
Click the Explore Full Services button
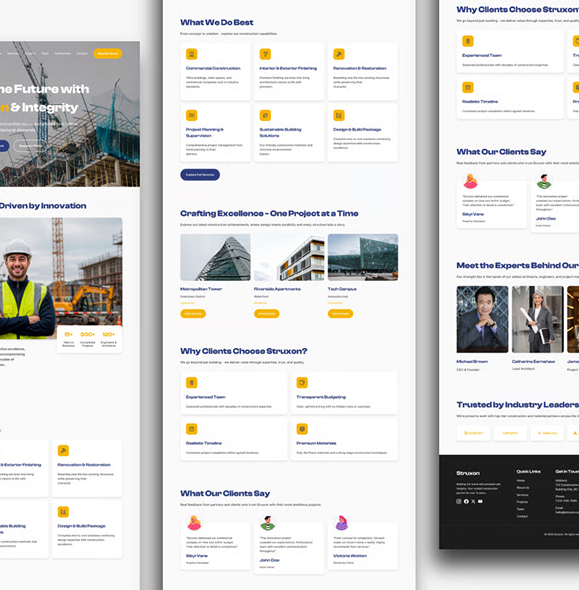[x=200, y=175]
